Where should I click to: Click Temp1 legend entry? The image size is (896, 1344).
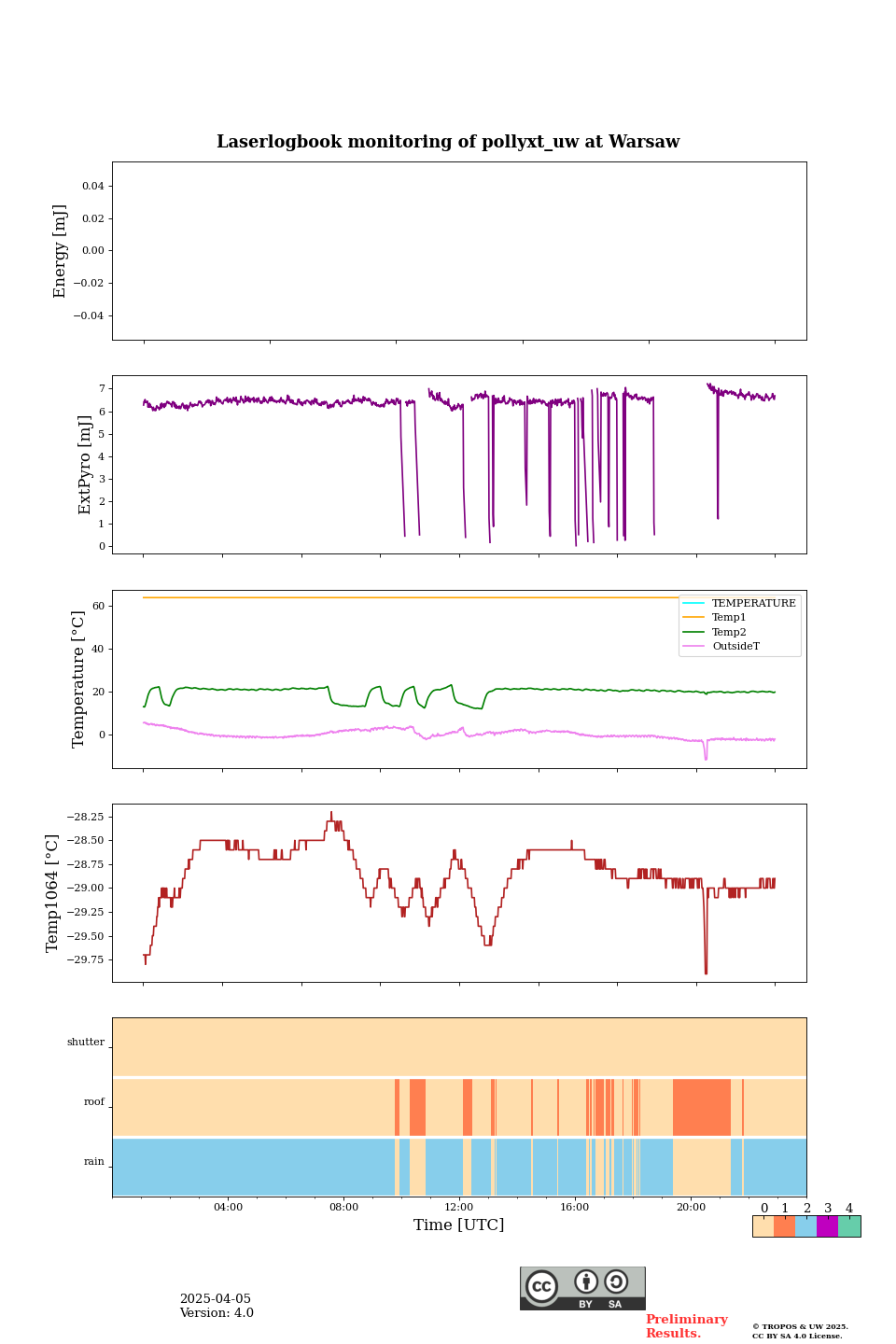(715, 618)
